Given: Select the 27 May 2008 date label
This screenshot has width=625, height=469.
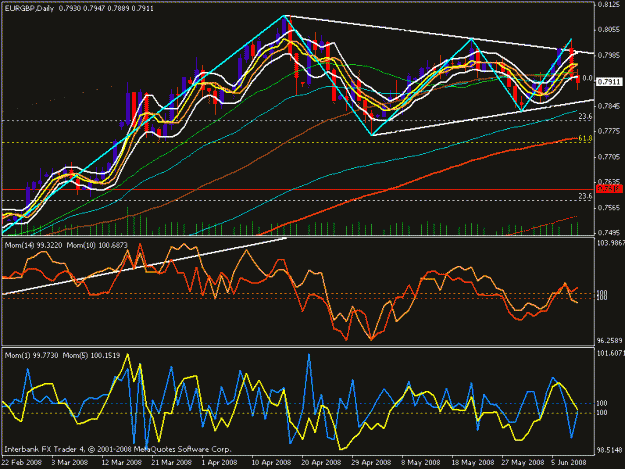Looking at the screenshot, I should coord(523,462).
